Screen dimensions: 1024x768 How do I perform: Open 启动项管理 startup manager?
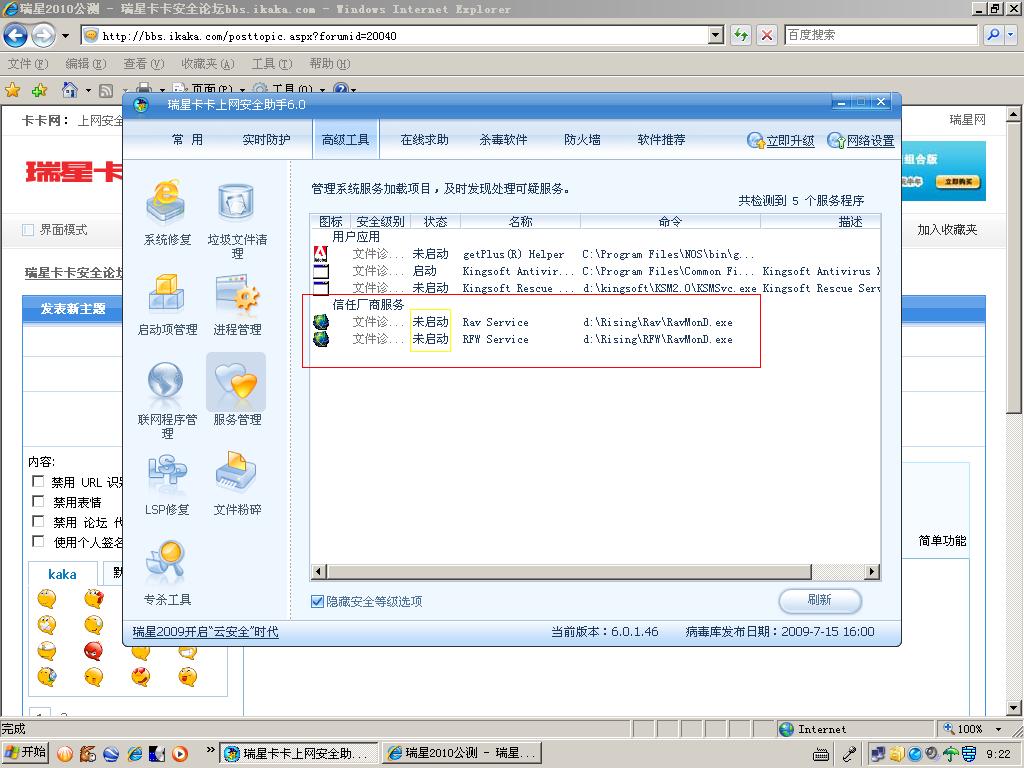(x=167, y=303)
